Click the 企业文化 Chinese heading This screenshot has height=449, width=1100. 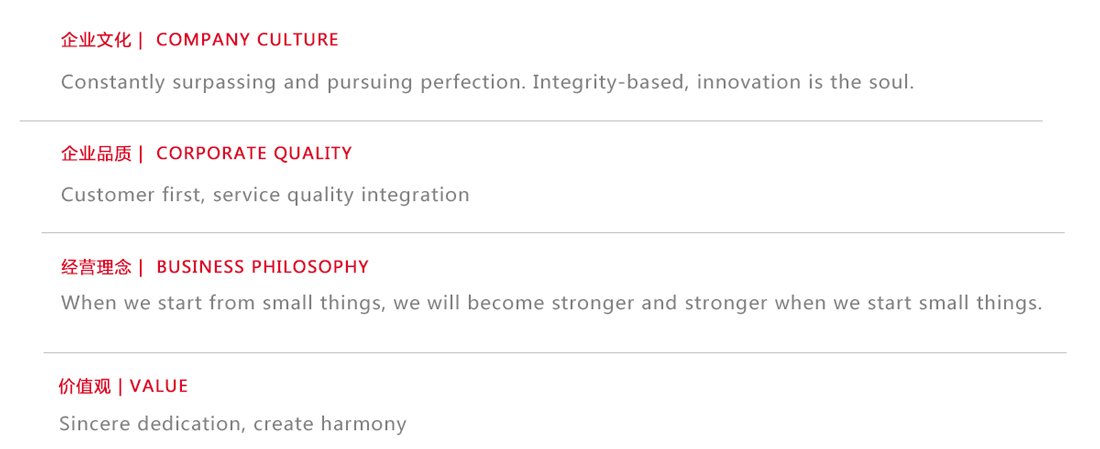[96, 40]
